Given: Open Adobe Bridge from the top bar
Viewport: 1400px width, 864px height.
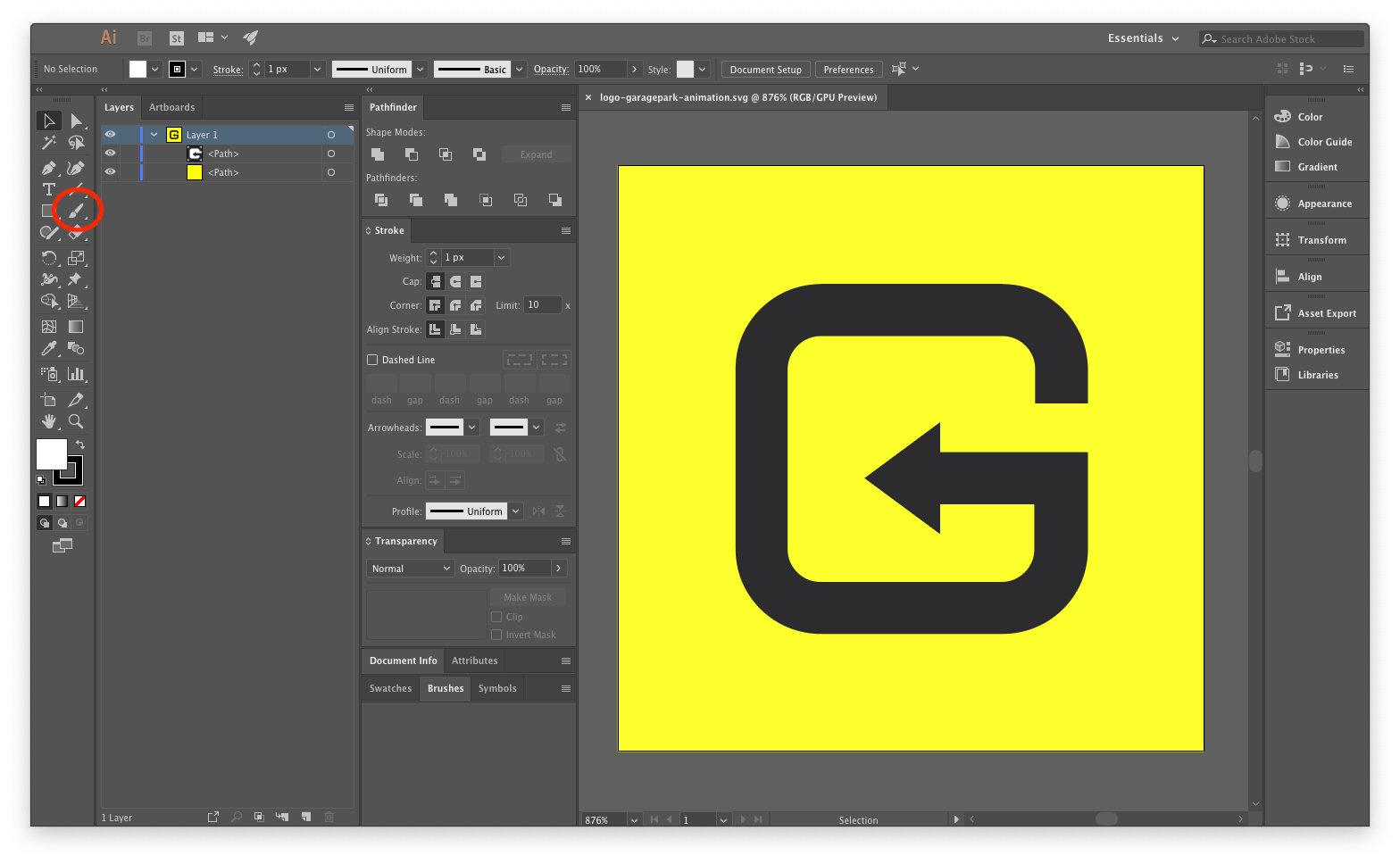Looking at the screenshot, I should click(x=145, y=38).
